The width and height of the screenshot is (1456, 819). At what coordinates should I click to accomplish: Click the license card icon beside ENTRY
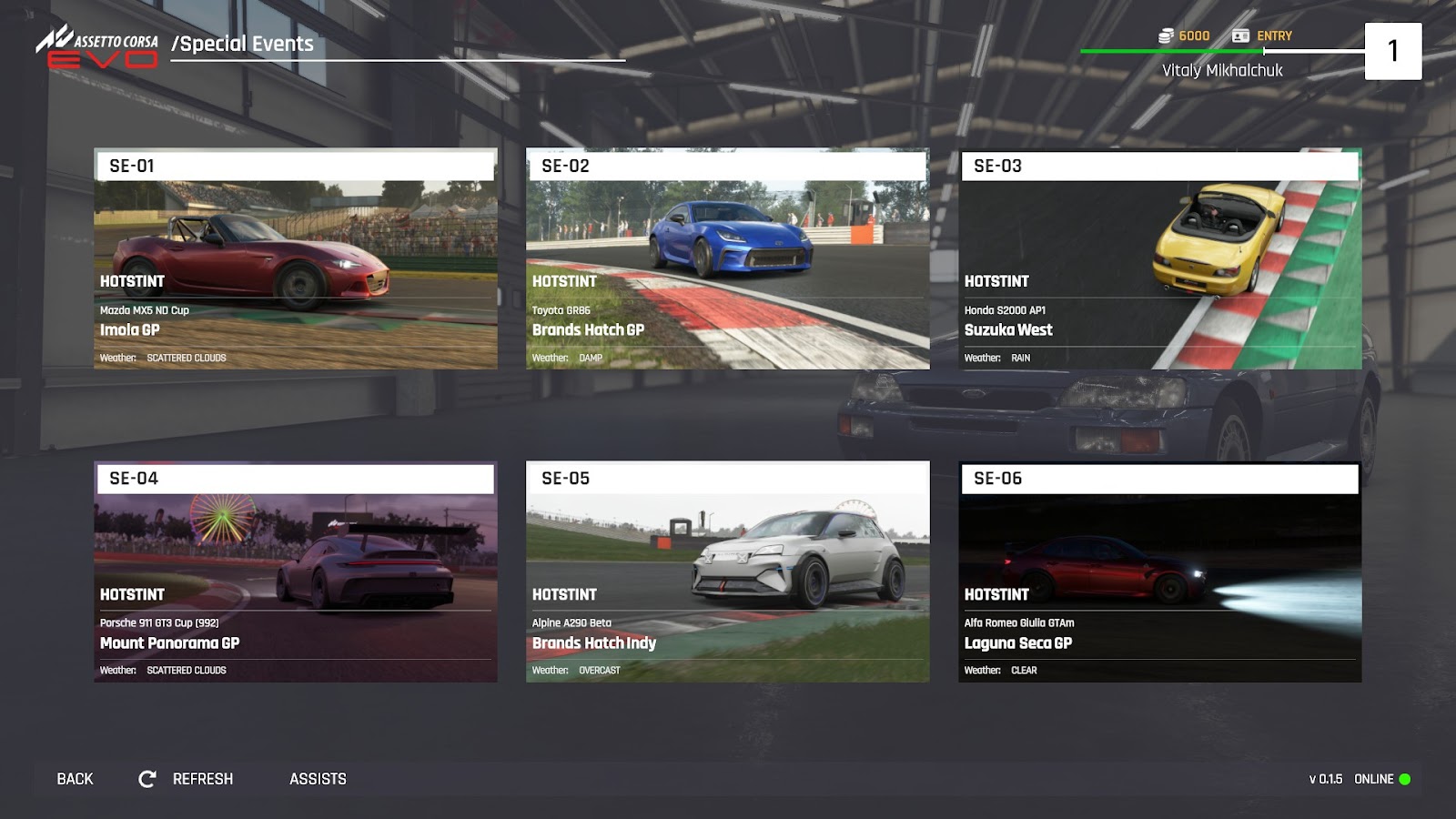[1240, 35]
